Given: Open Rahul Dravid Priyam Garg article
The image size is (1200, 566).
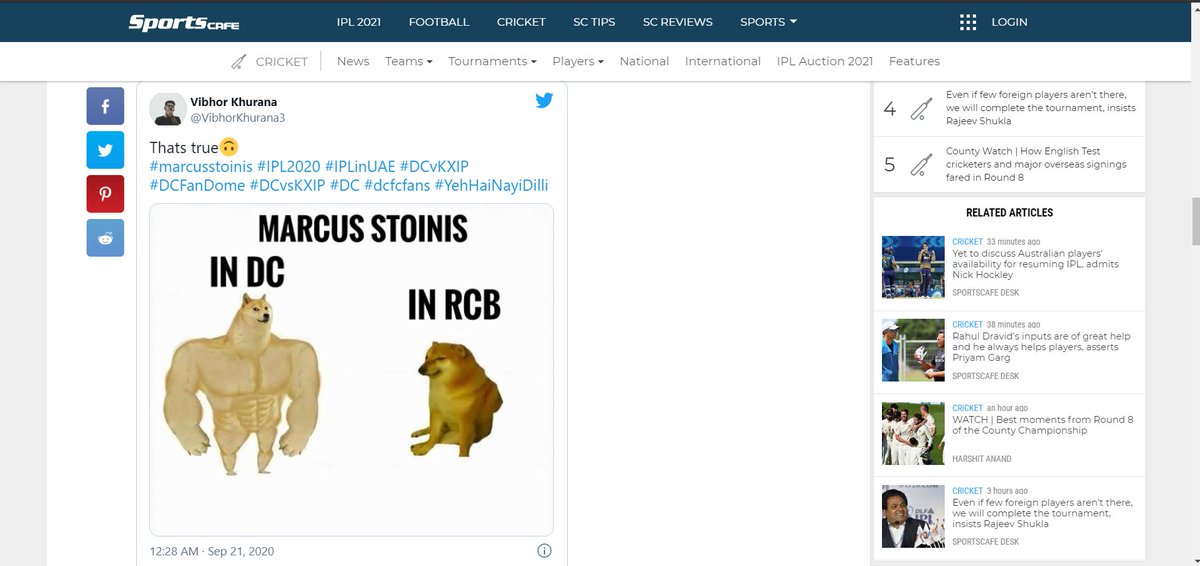Looking at the screenshot, I should click(1041, 347).
